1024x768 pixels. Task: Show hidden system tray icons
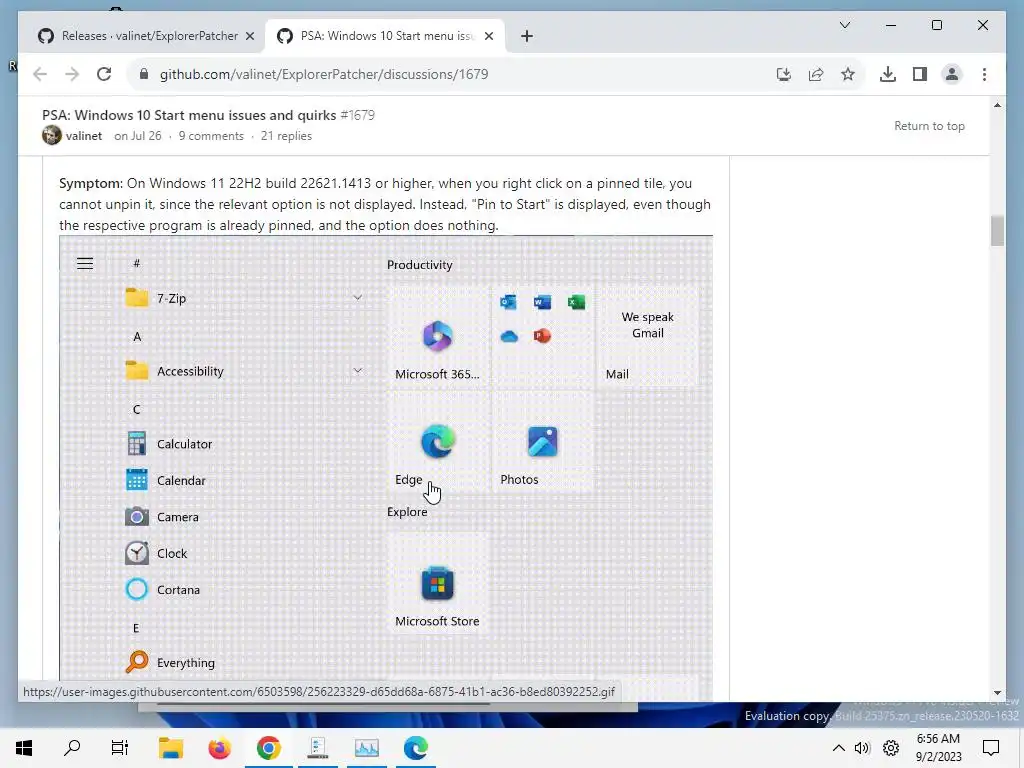tap(839, 748)
